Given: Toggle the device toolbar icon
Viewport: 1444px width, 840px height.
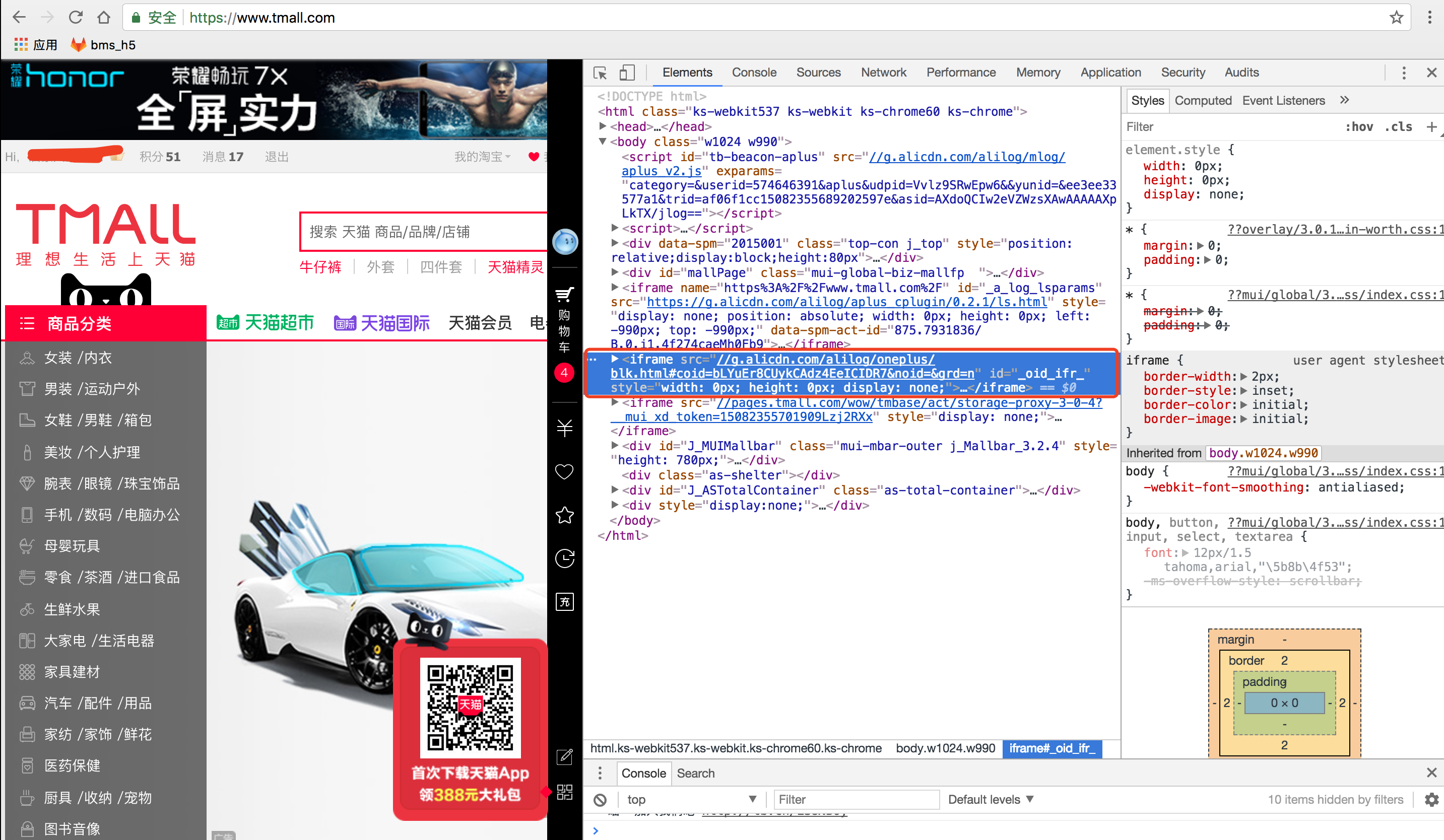Looking at the screenshot, I should pos(627,73).
